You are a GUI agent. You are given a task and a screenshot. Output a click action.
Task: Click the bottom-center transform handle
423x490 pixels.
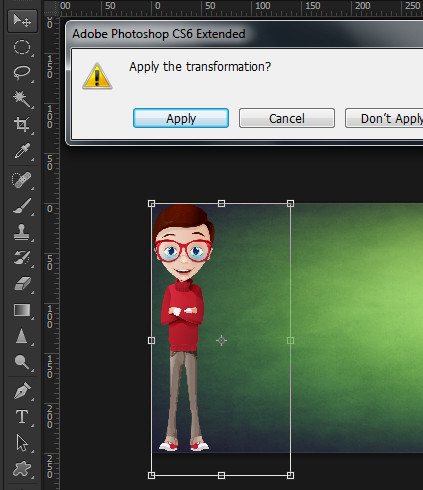tap(221, 475)
